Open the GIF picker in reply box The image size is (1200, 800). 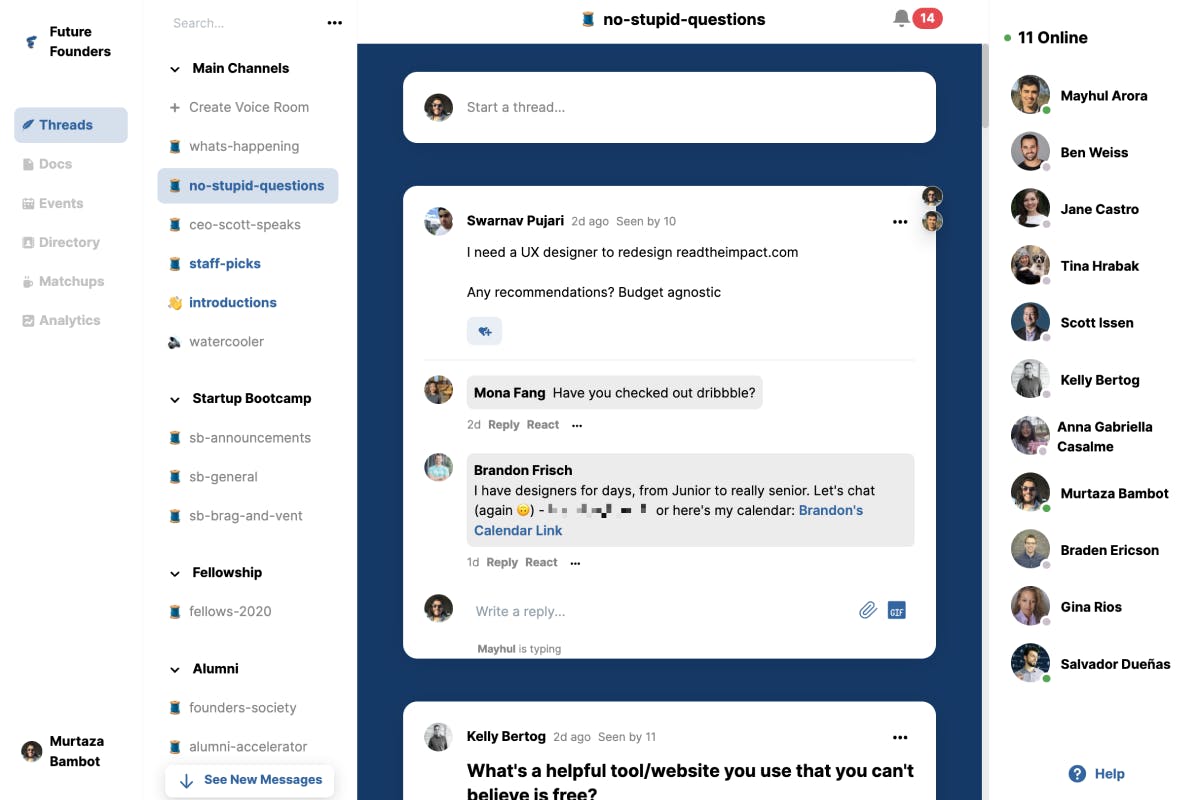(x=897, y=610)
